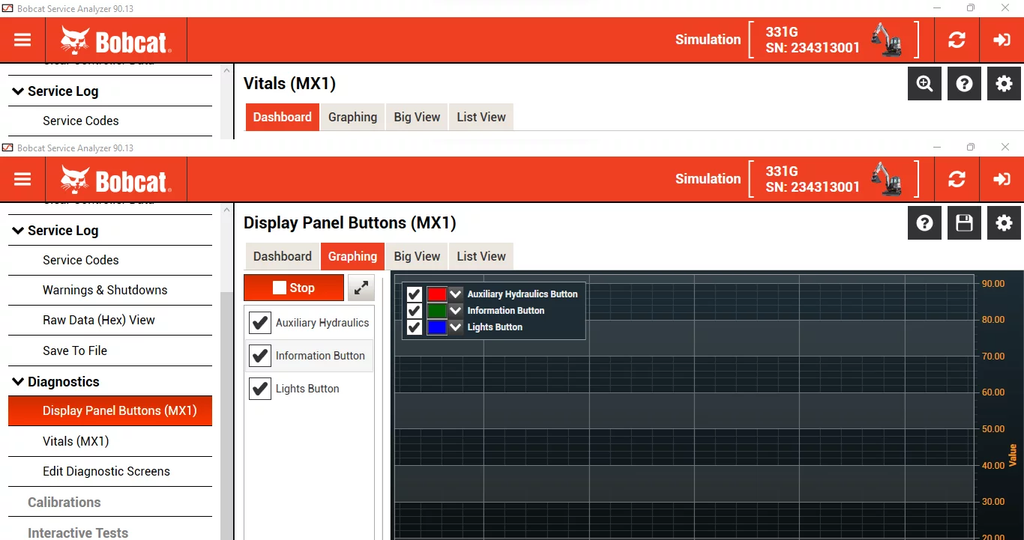
Task: Uncheck Auxiliary Hydraulics in the signal list
Action: point(260,323)
